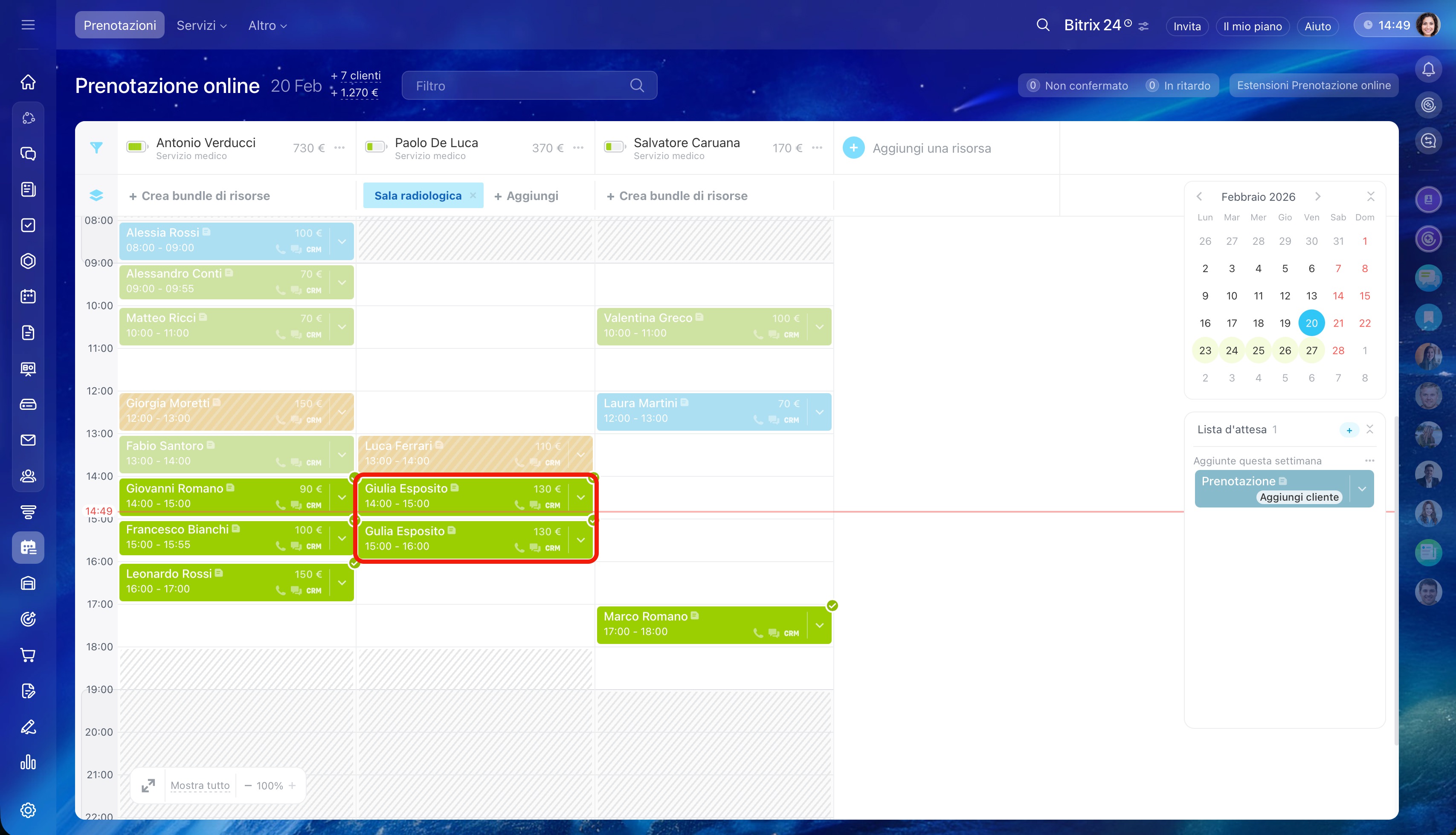Select the Prenotazioni tab

[x=119, y=25]
